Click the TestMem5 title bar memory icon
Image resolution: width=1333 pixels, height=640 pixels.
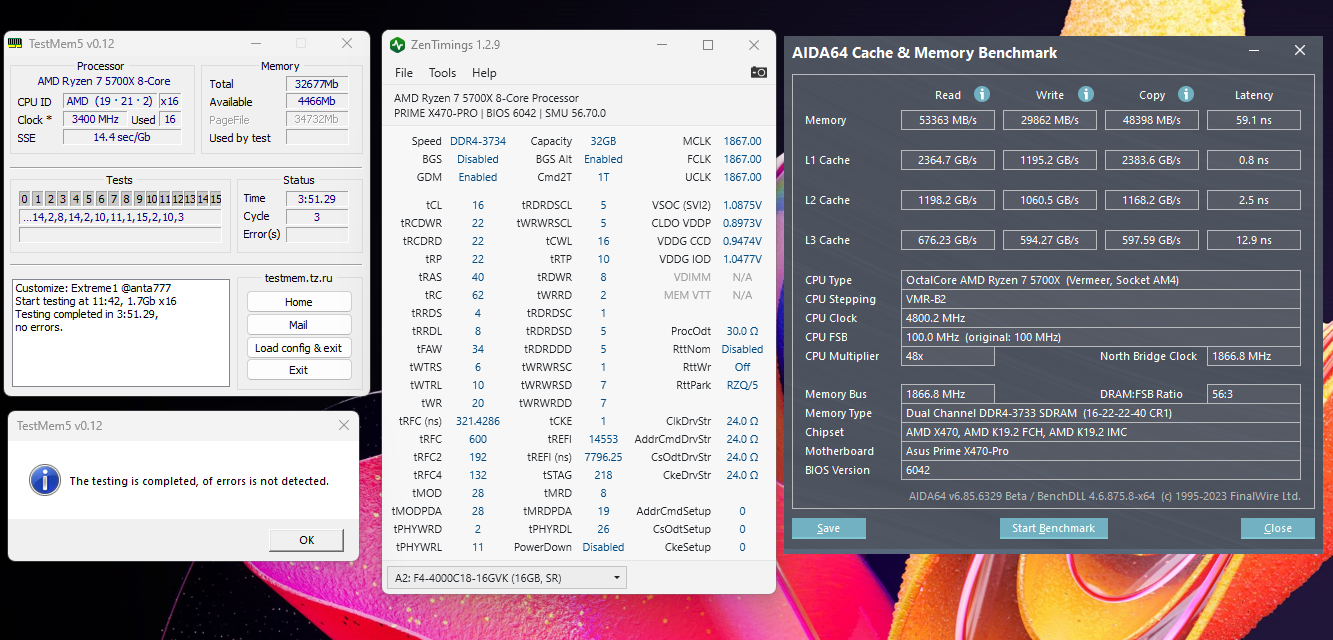[16, 43]
